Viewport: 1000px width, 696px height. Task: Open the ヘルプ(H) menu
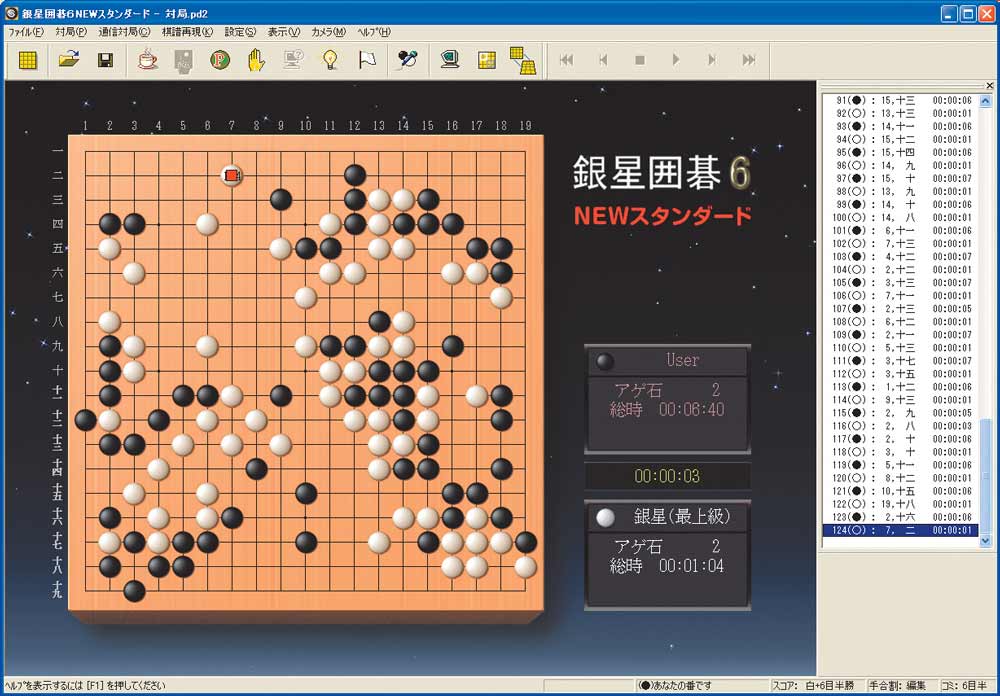point(374,32)
